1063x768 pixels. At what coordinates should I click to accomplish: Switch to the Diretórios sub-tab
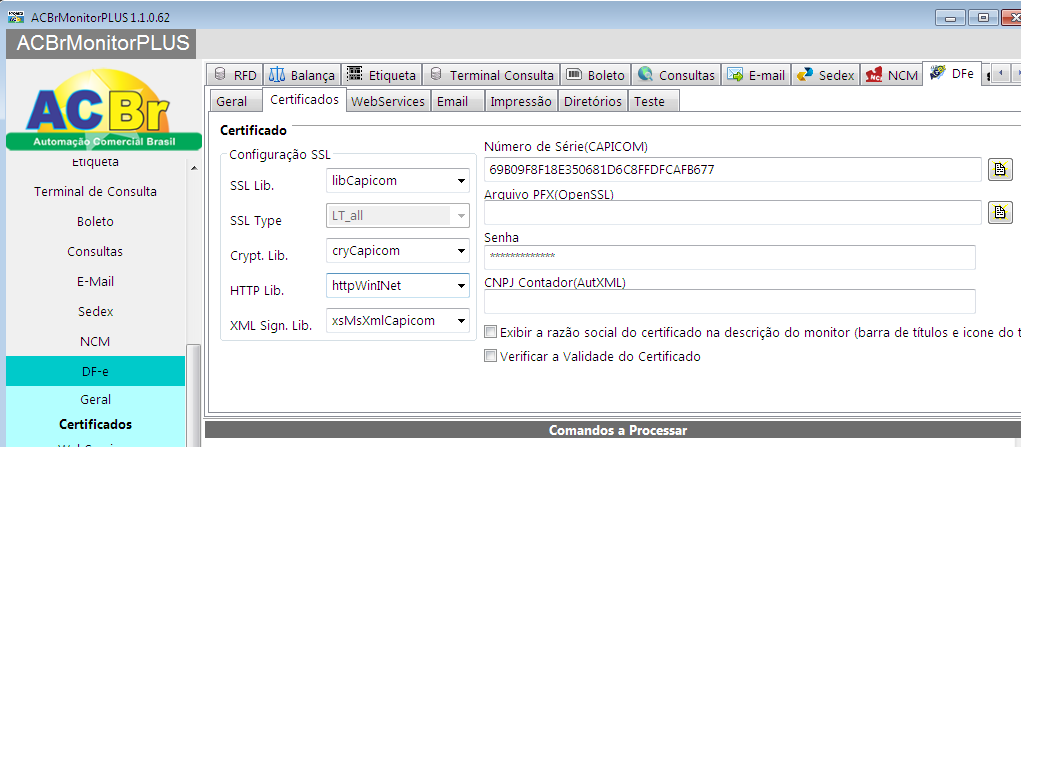(593, 101)
